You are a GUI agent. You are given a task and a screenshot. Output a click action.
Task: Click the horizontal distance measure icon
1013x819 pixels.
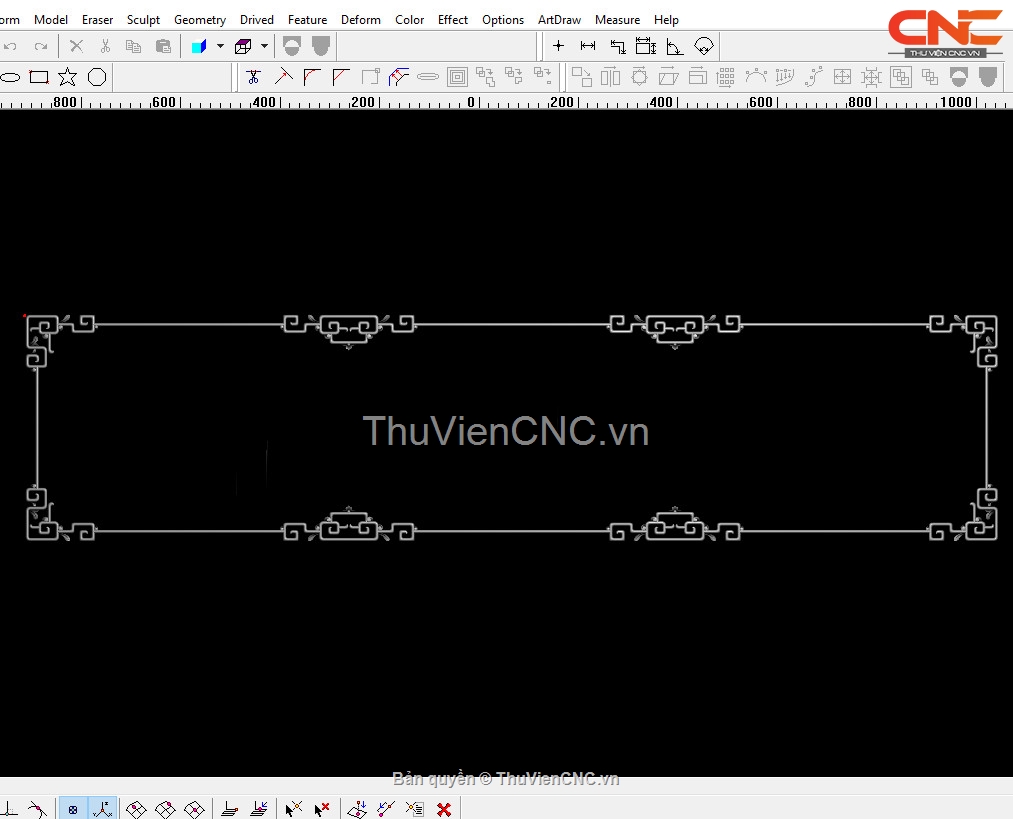(x=588, y=46)
